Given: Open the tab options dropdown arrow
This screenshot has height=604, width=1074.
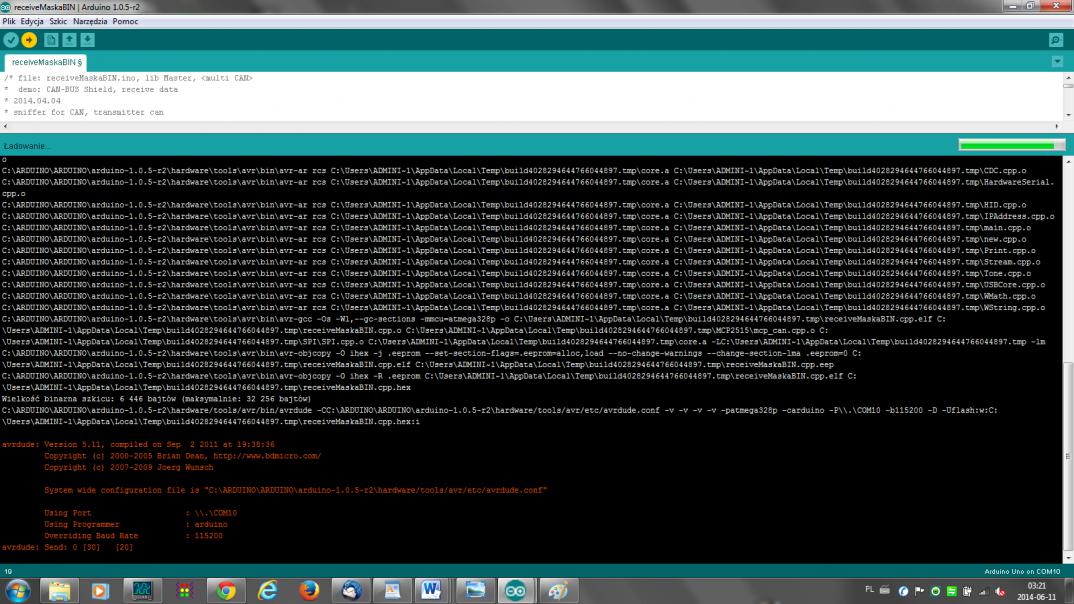Looking at the screenshot, I should pos(1058,62).
